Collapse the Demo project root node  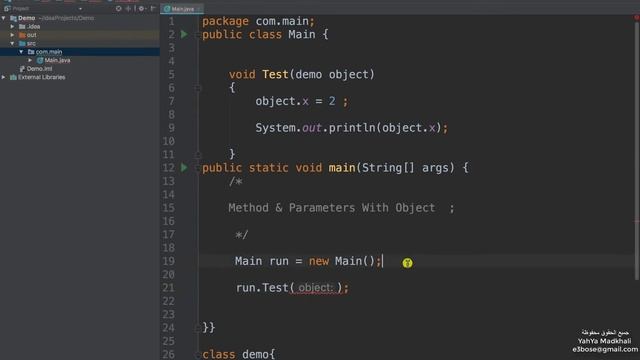pyautogui.click(x=4, y=18)
